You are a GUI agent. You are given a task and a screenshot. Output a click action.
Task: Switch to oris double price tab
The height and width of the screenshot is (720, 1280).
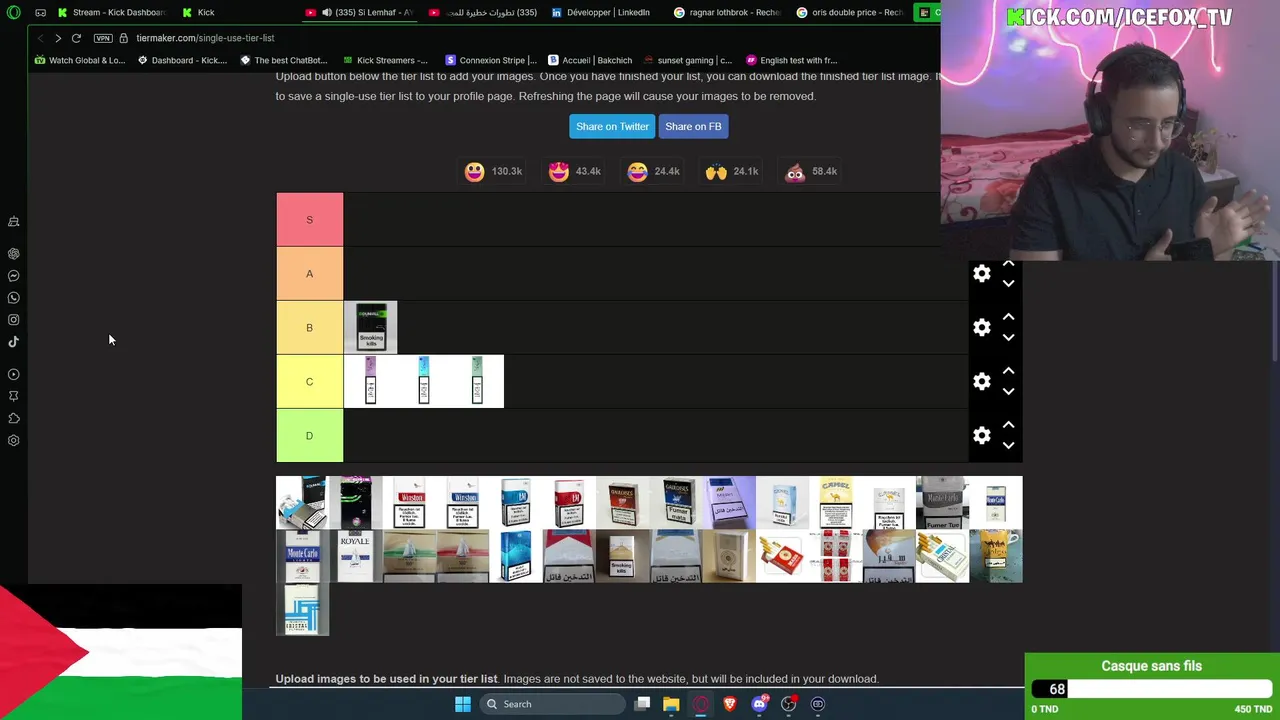pyautogui.click(x=851, y=12)
